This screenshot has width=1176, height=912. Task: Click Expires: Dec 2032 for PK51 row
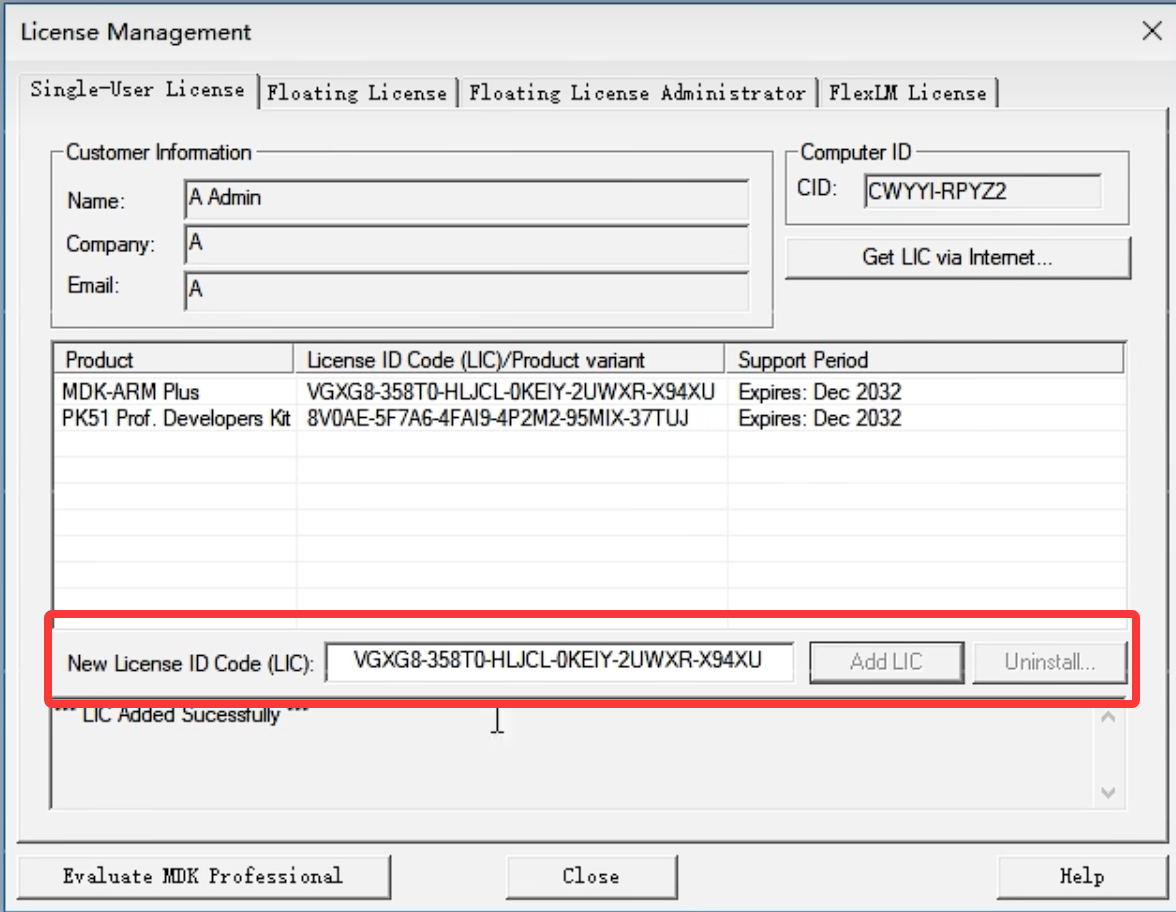pyautogui.click(x=820, y=418)
